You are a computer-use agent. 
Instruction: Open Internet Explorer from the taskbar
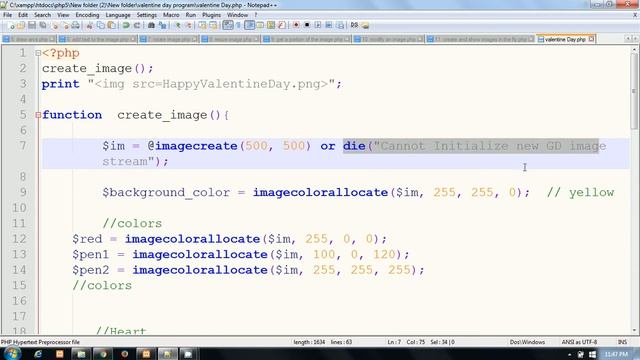pyautogui.click(x=38, y=354)
